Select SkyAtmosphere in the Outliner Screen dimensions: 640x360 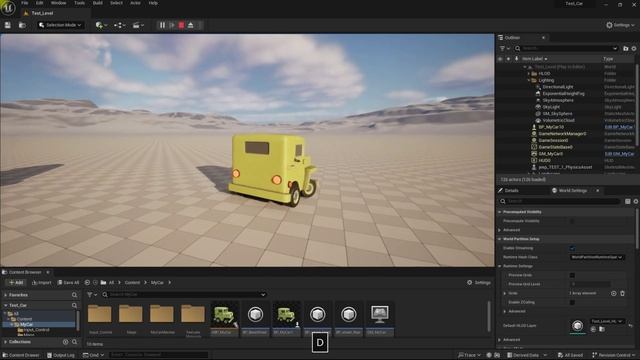(558, 100)
